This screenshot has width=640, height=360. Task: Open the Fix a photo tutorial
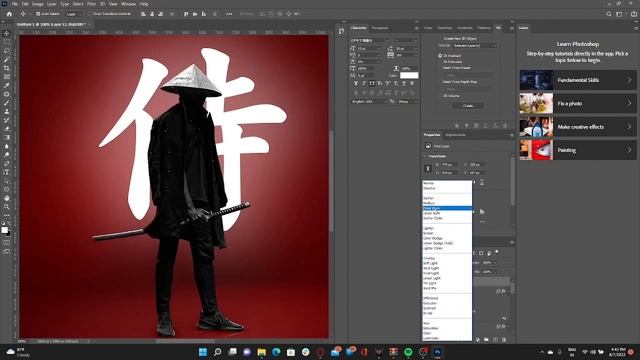(x=578, y=103)
